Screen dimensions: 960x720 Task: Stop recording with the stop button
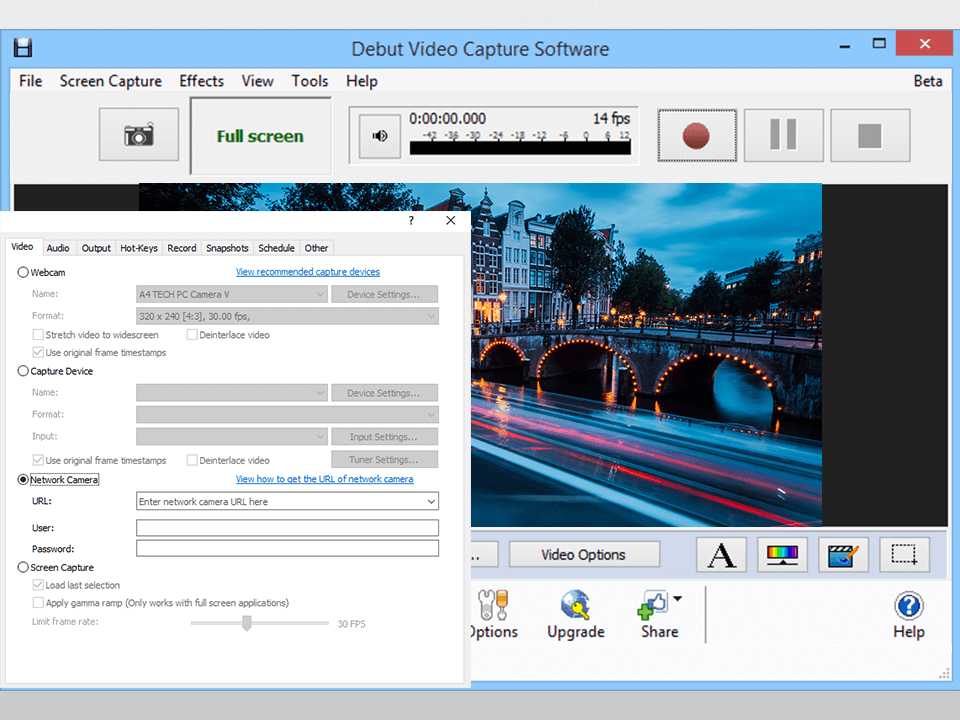(x=870, y=136)
